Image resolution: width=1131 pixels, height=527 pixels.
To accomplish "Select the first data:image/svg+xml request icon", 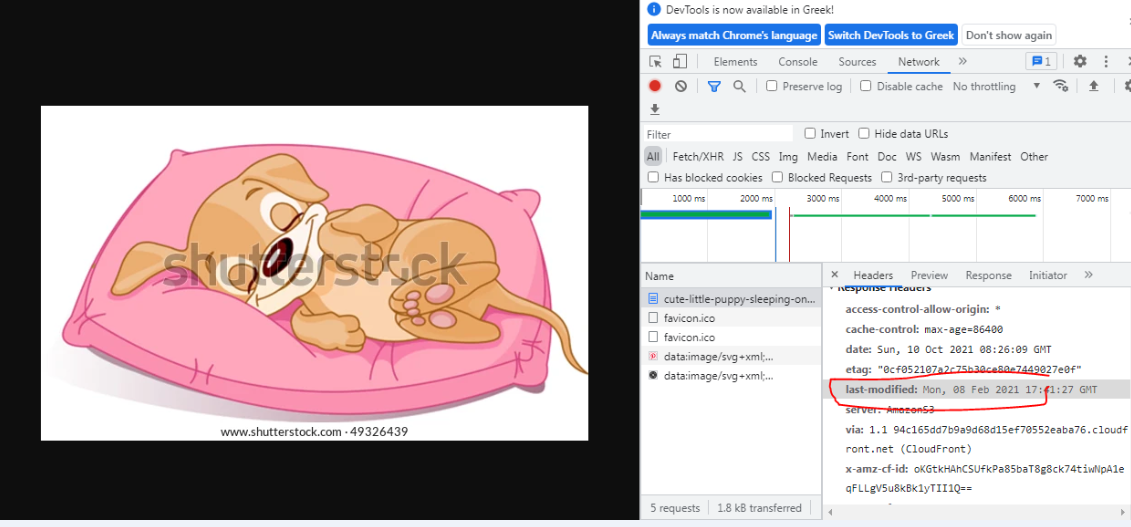I will (653, 356).
